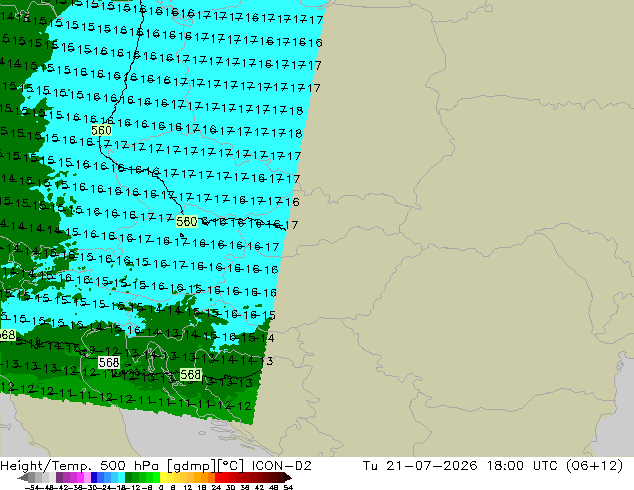Click the '54' label on the legend scale

pos(288,487)
